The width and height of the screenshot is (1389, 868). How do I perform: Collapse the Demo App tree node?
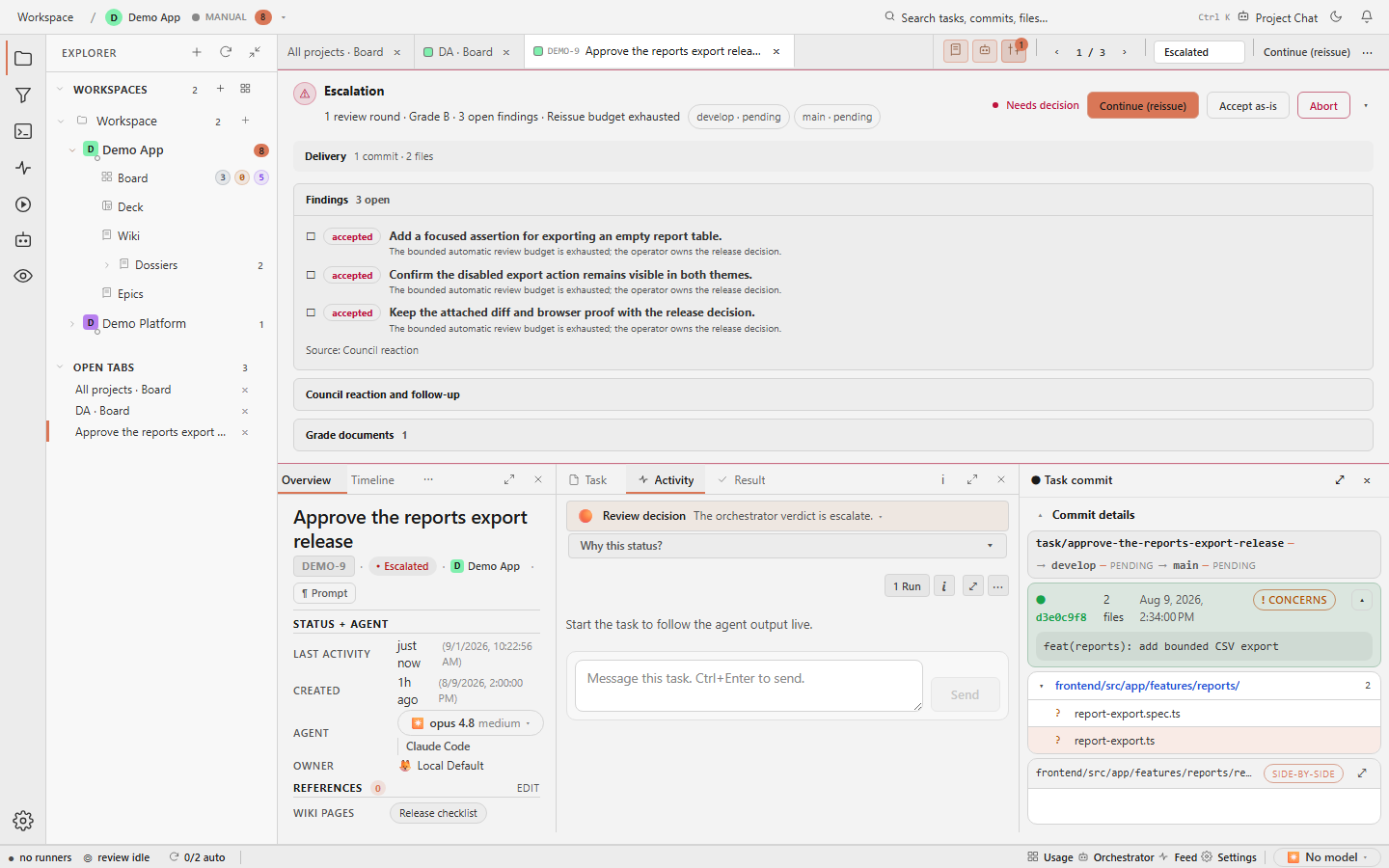pos(72,149)
